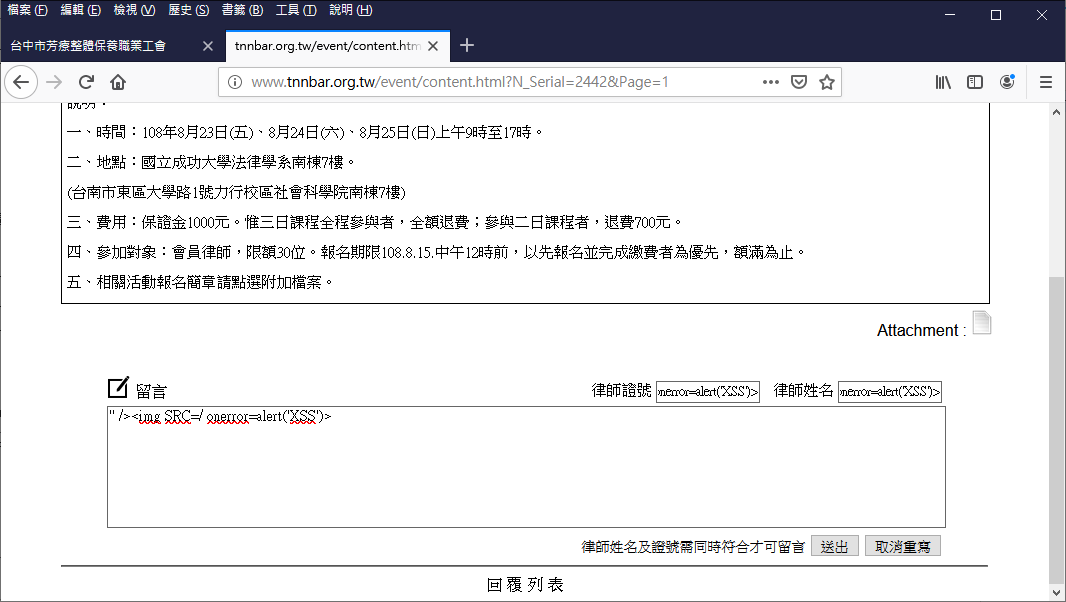Image resolution: width=1066 pixels, height=602 pixels.
Task: Open the Firefox hamburger menu
Action: click(x=1046, y=82)
